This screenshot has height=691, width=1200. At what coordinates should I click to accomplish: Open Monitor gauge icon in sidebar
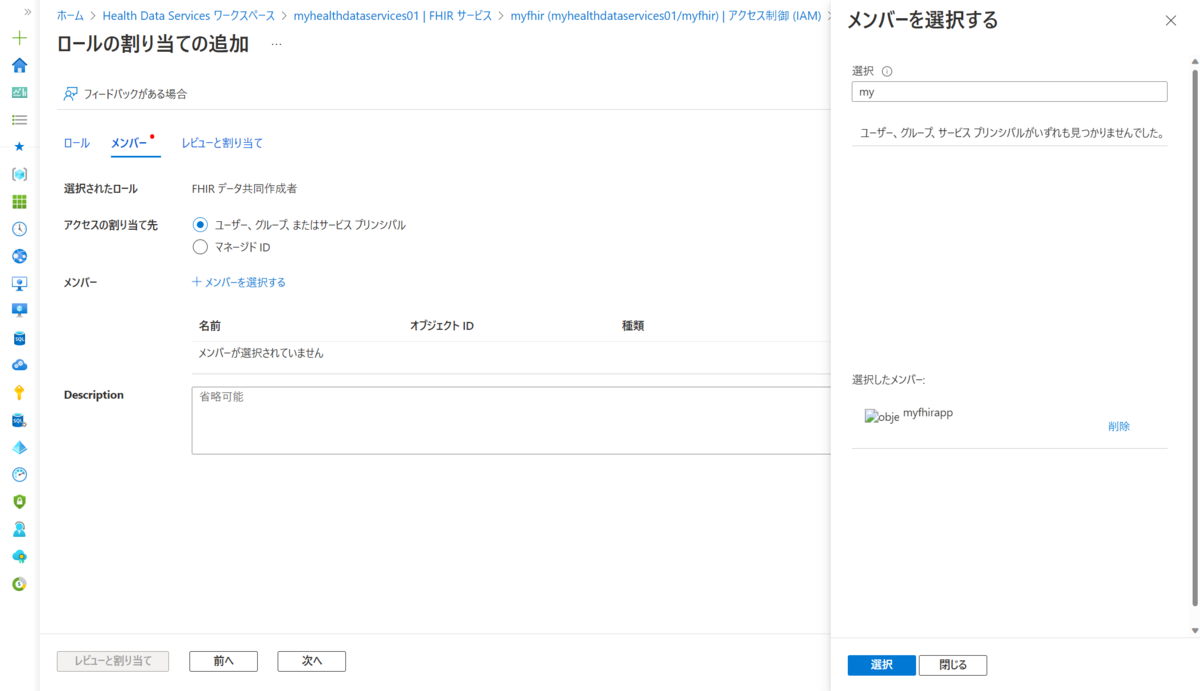(x=19, y=474)
